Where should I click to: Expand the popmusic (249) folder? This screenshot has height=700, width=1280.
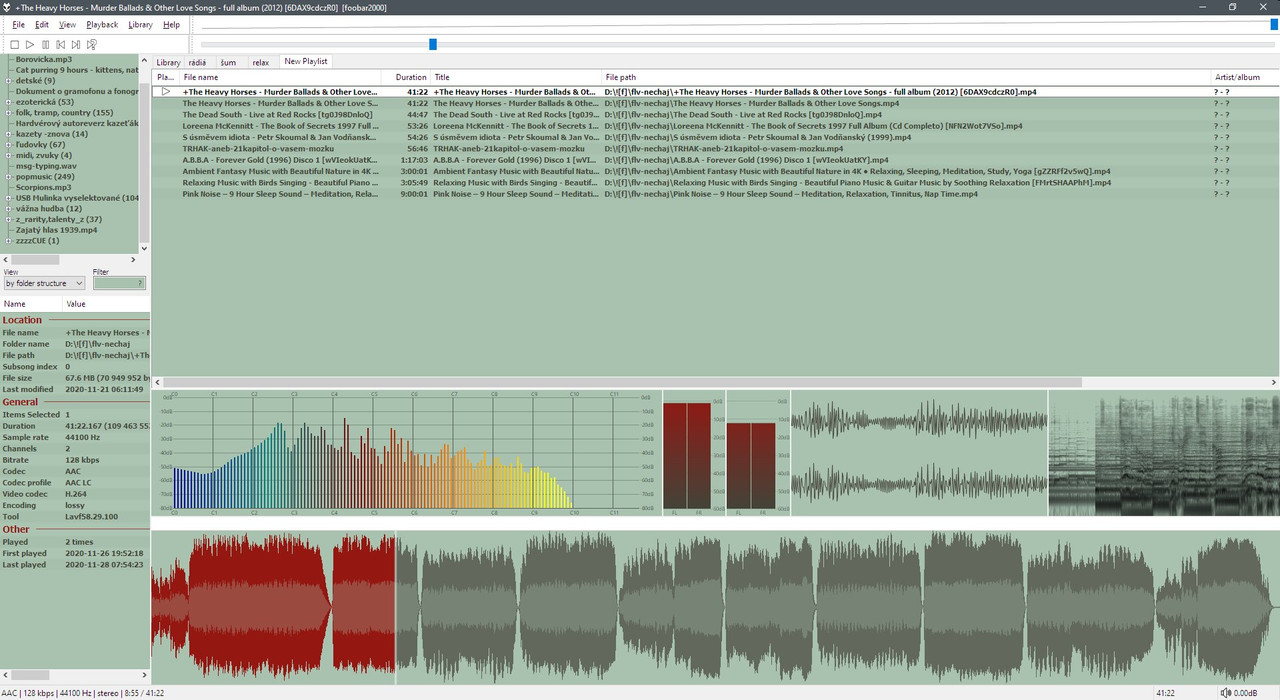(9, 177)
